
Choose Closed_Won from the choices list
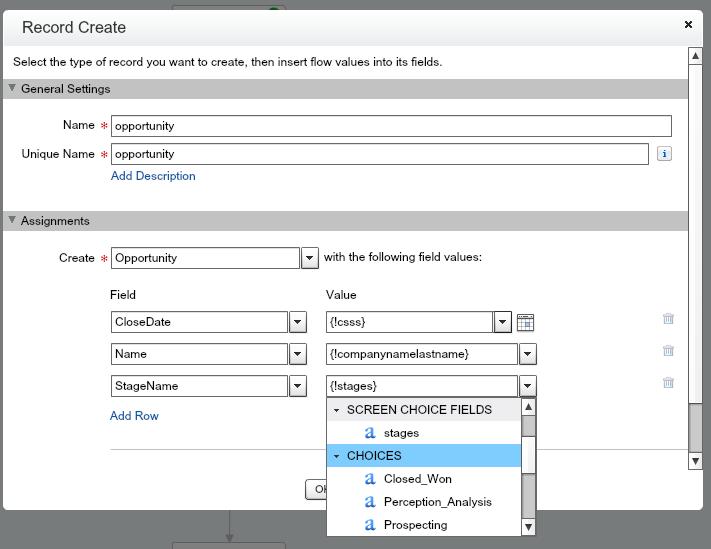[x=417, y=479]
